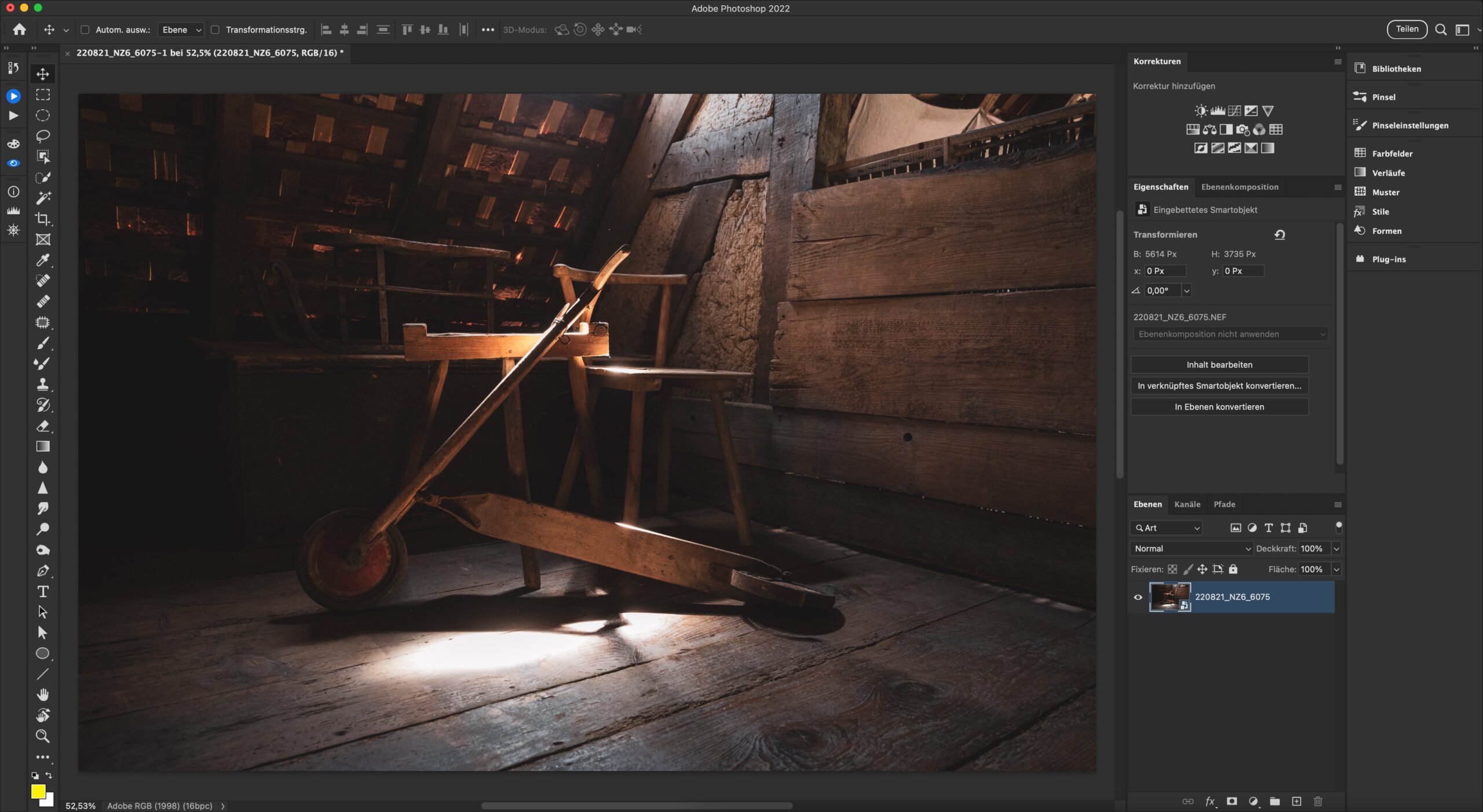1483x812 pixels.
Task: Select the Eyedropper tool
Action: [x=42, y=260]
